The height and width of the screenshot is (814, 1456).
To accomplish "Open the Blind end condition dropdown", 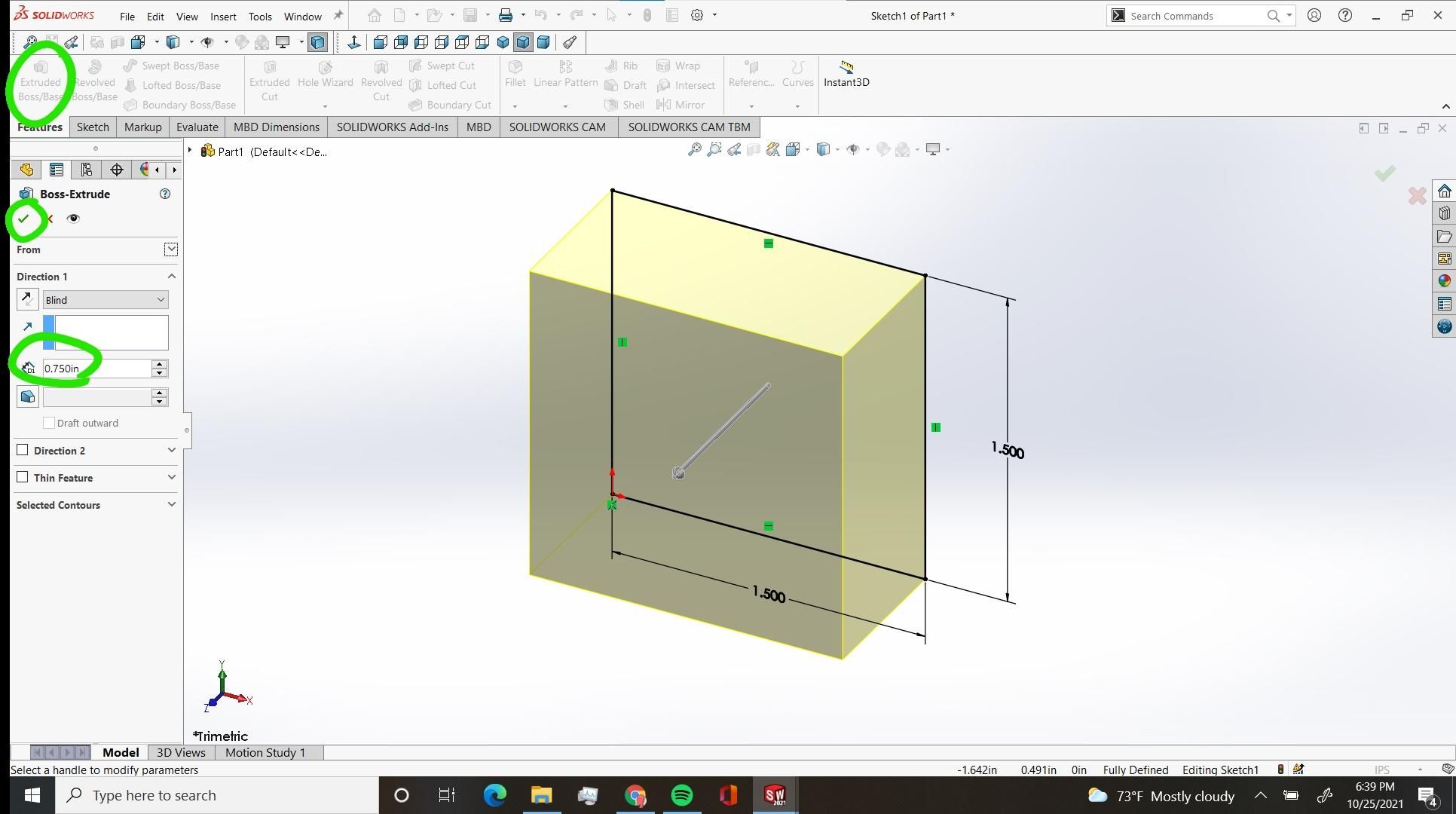I will [105, 300].
